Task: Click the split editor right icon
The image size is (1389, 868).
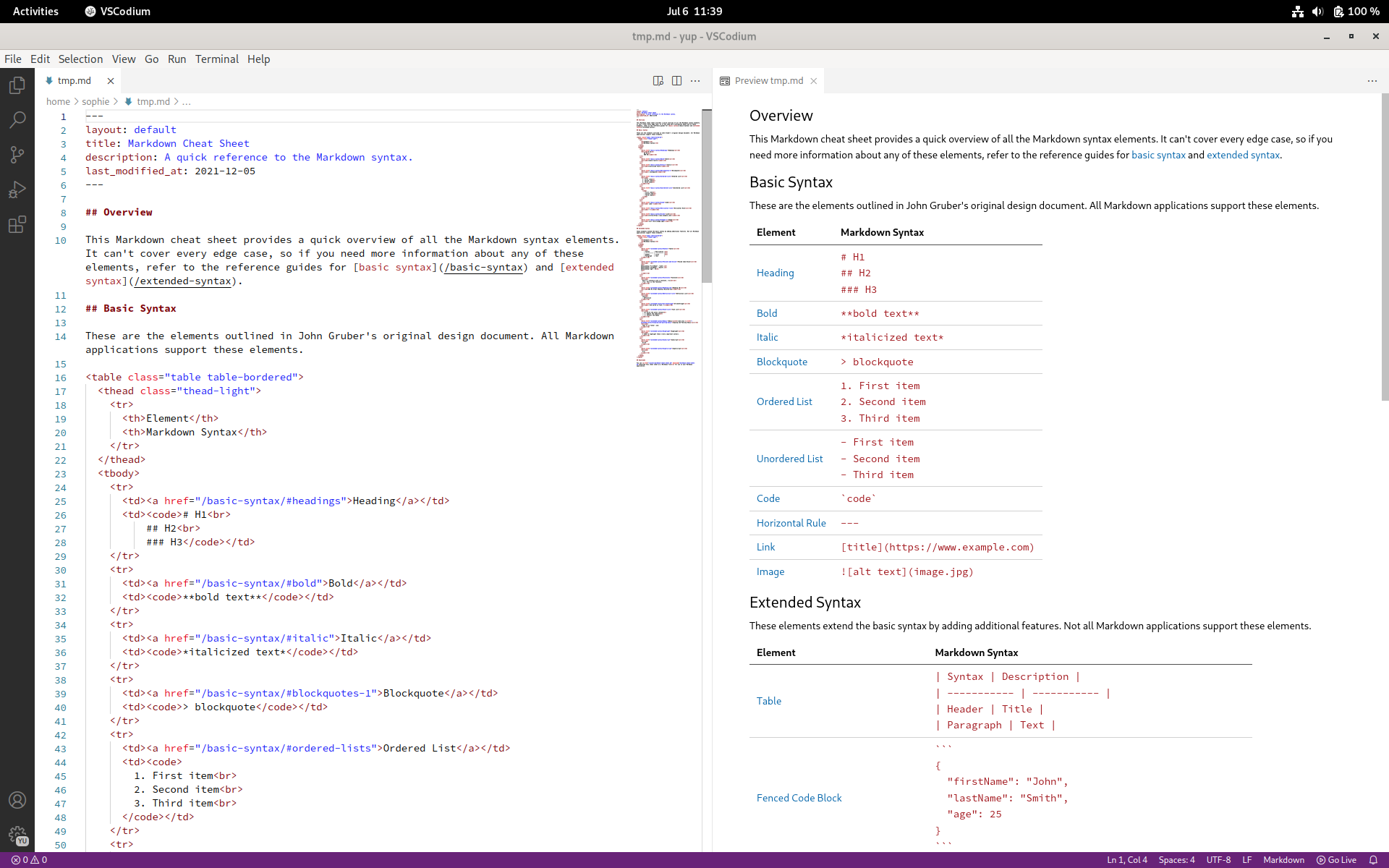Action: pyautogui.click(x=676, y=81)
